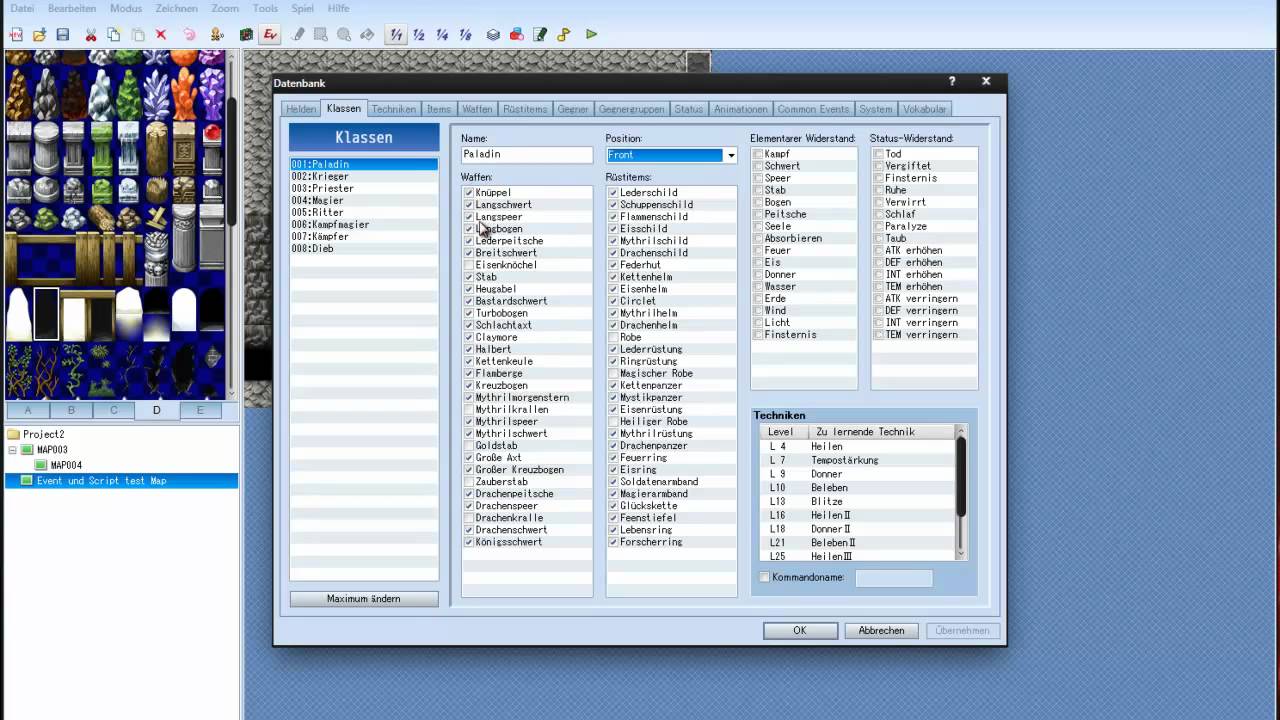Click the Copy icon in the toolbar
This screenshot has width=1280, height=720.
pos(114,34)
